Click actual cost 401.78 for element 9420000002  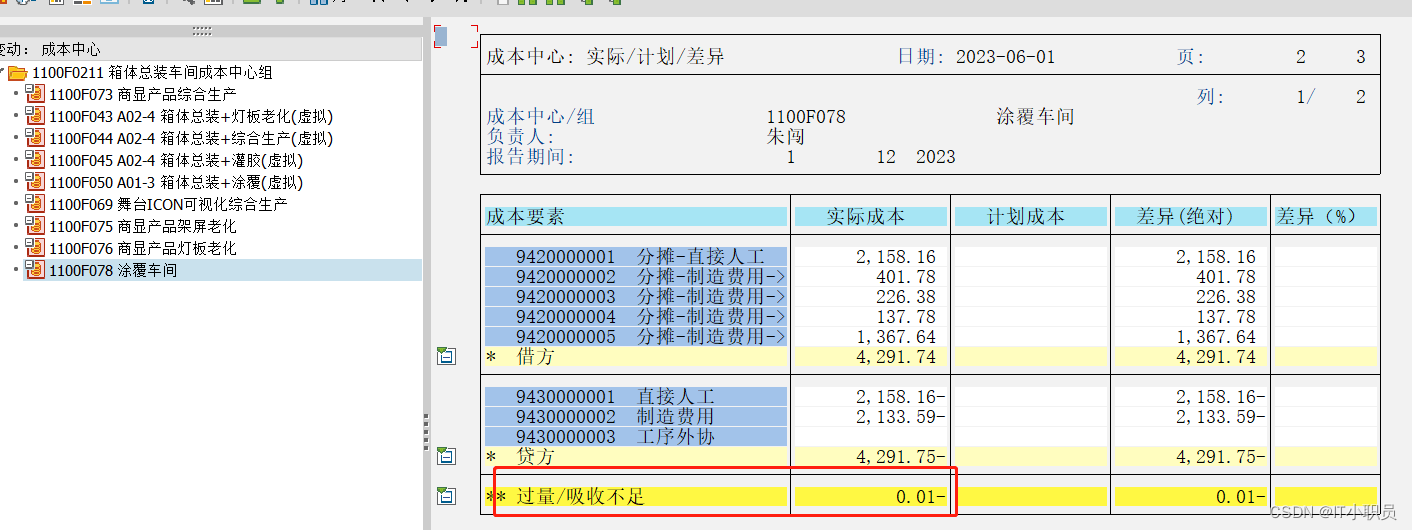(906, 277)
